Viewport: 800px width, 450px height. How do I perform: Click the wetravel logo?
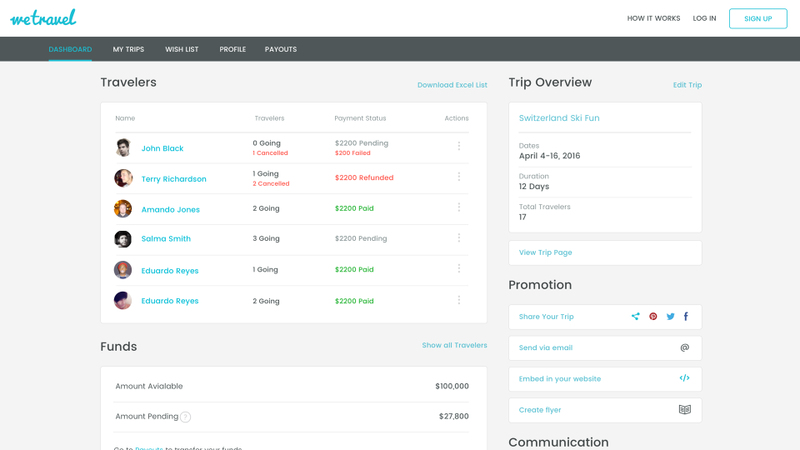click(x=43, y=18)
